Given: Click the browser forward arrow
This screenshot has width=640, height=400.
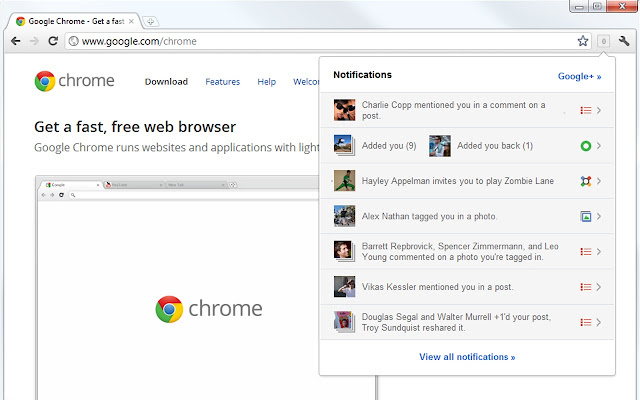Looking at the screenshot, I should [x=34, y=41].
